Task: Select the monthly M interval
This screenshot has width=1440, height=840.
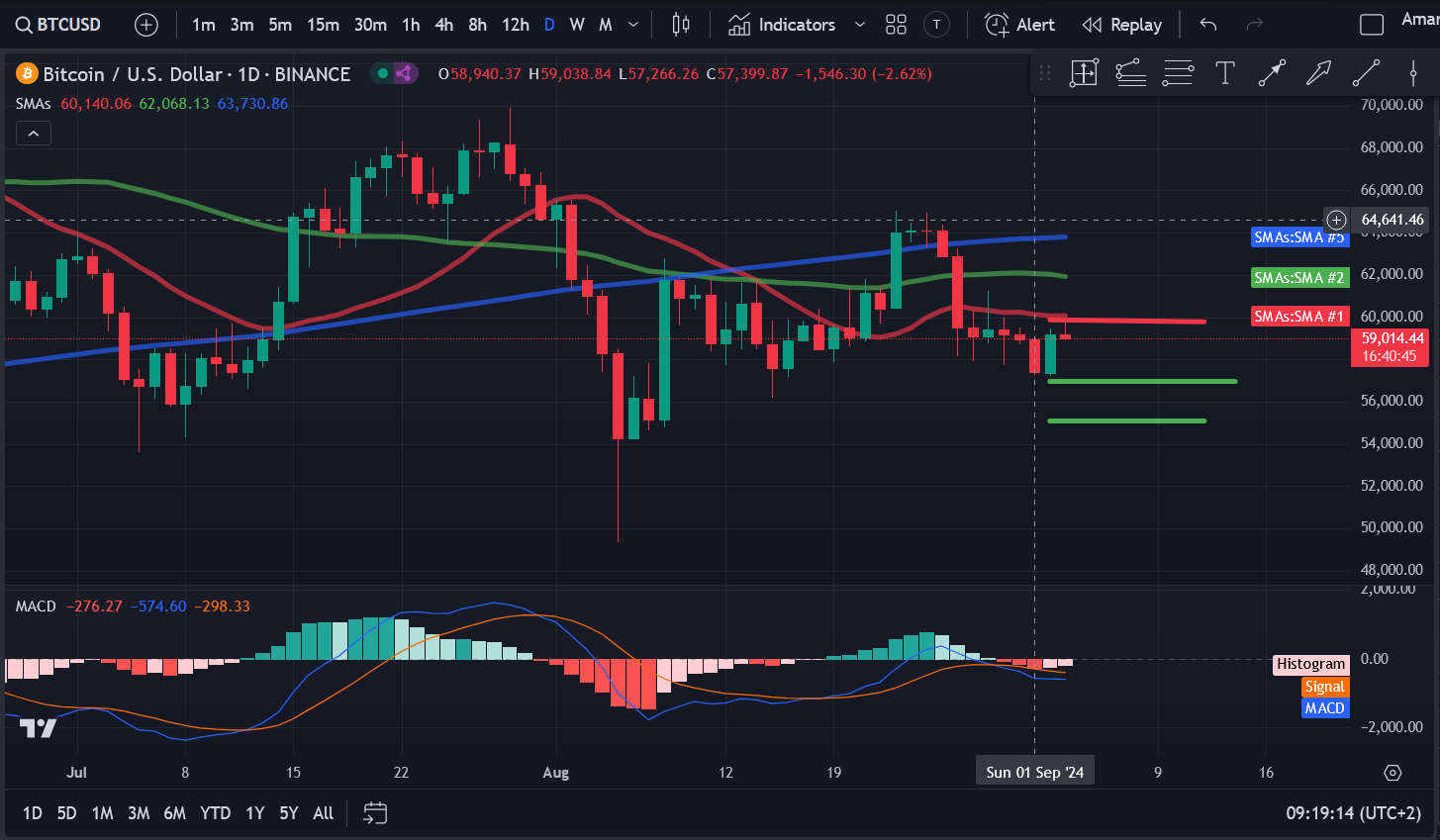Action: [606, 25]
